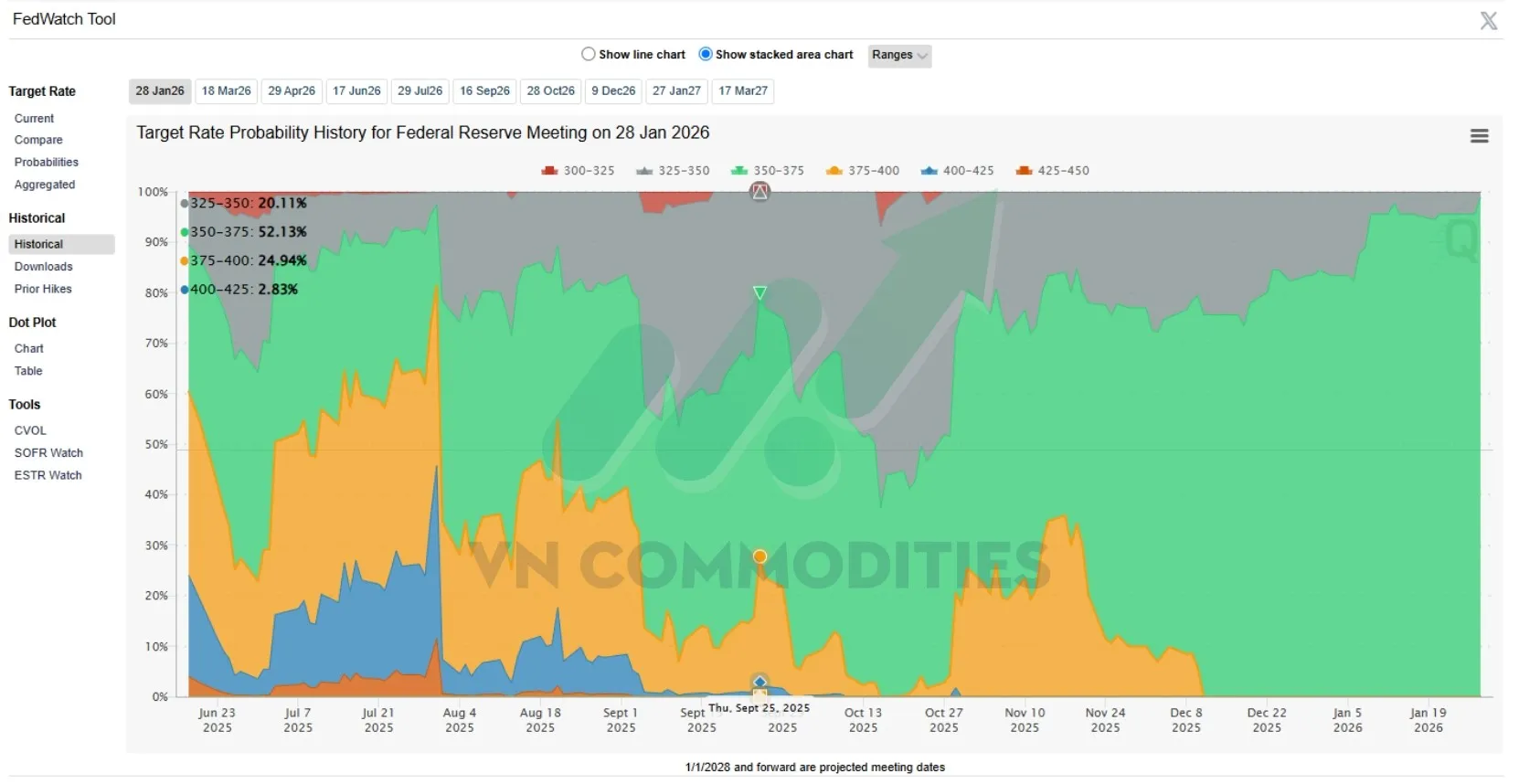Toggle the 325-350 legend series icon
Viewport: 1519px width, 784px height.
click(x=644, y=171)
